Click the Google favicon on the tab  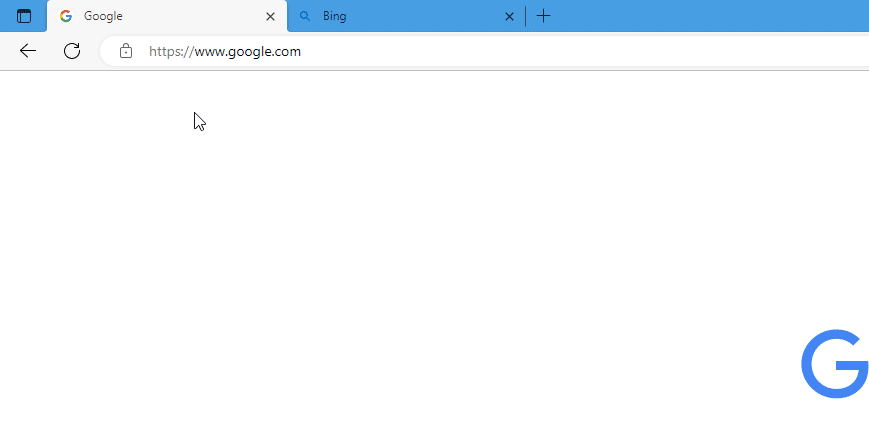click(66, 16)
